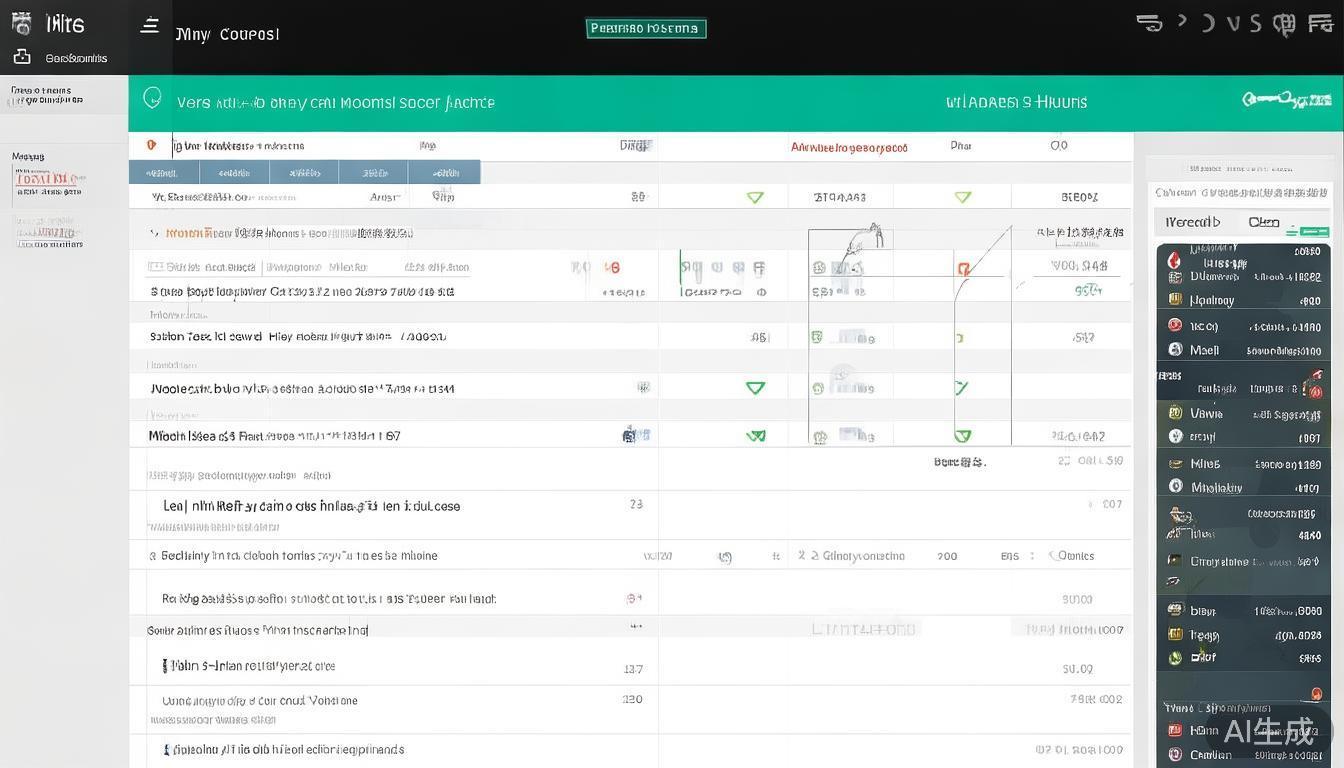This screenshot has height=768, width=1344.
Task: Click the orange shield icon above blue tabs
Action: point(151,145)
